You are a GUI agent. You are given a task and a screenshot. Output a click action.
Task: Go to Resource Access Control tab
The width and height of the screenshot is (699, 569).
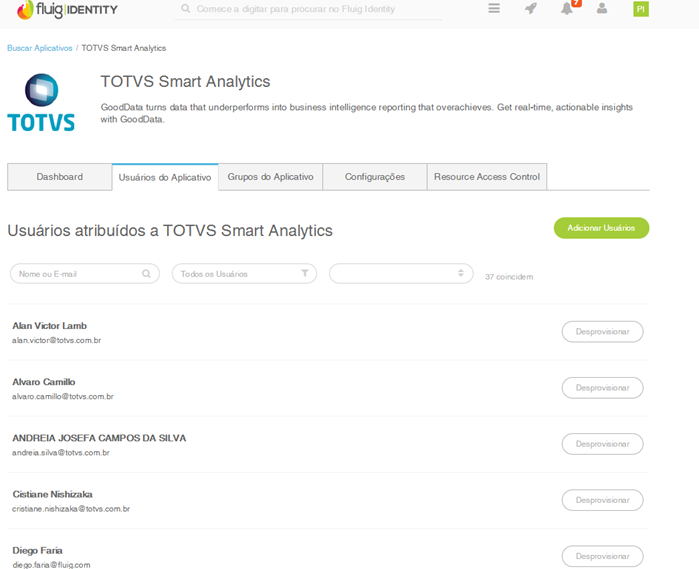[487, 177]
